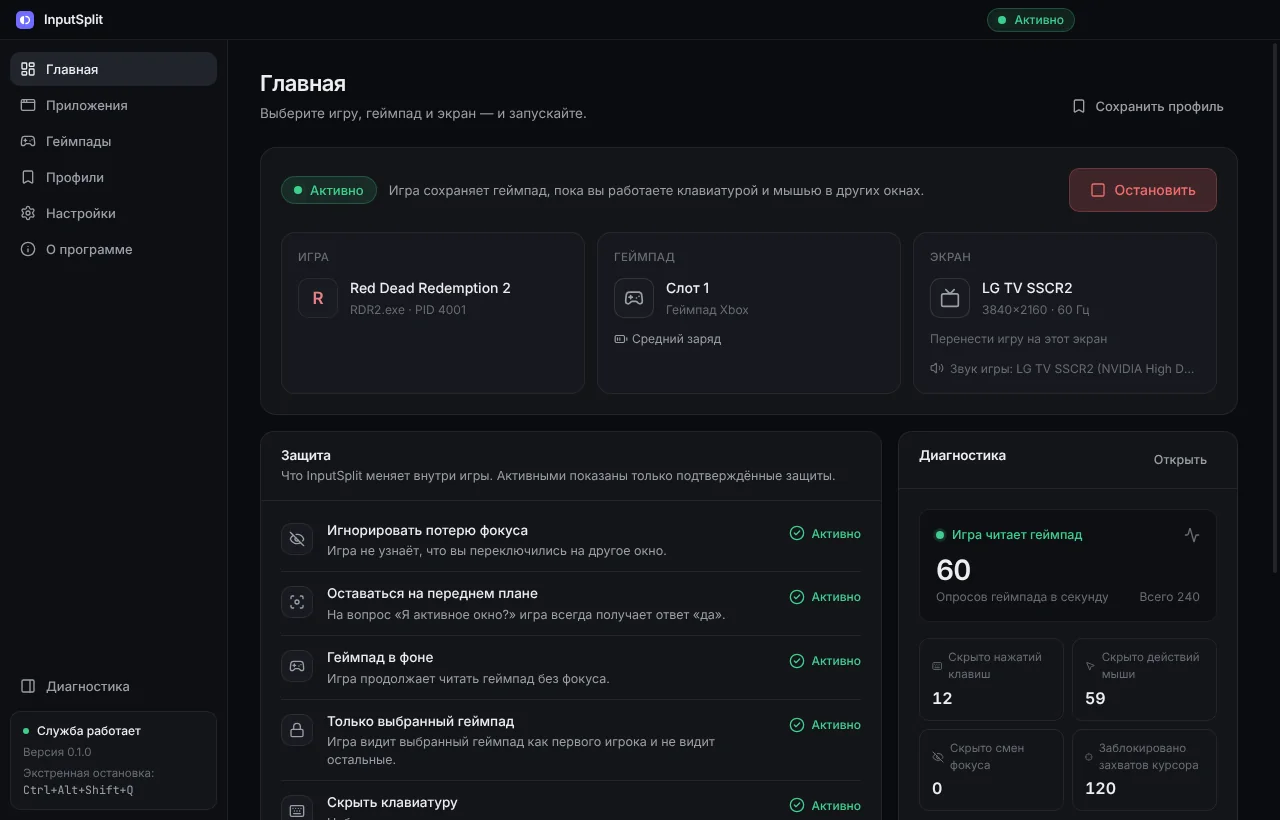Open the Главная sidebar section

(x=113, y=69)
